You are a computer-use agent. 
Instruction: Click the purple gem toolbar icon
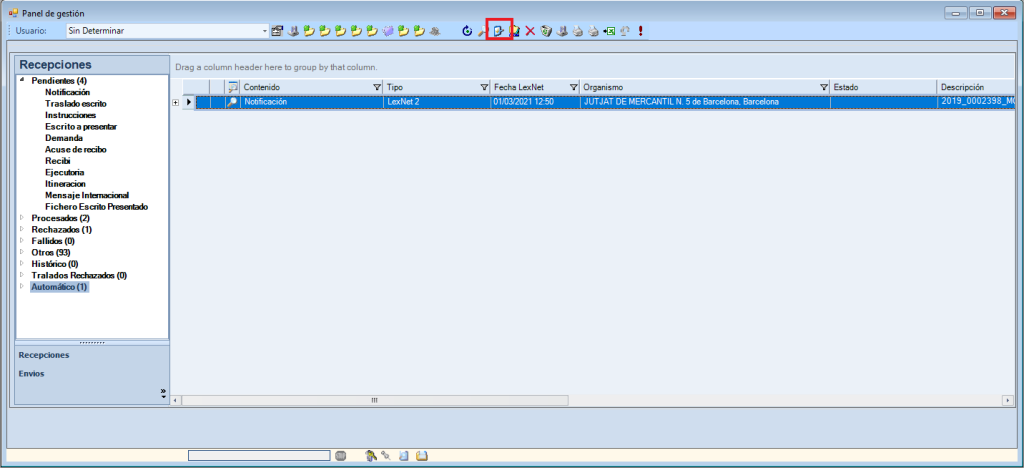387,31
